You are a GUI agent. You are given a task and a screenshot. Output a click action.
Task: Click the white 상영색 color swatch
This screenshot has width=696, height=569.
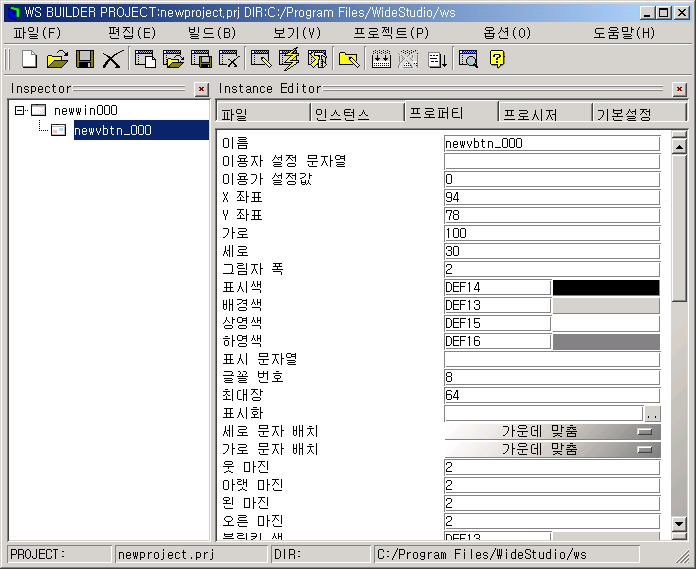coord(606,324)
